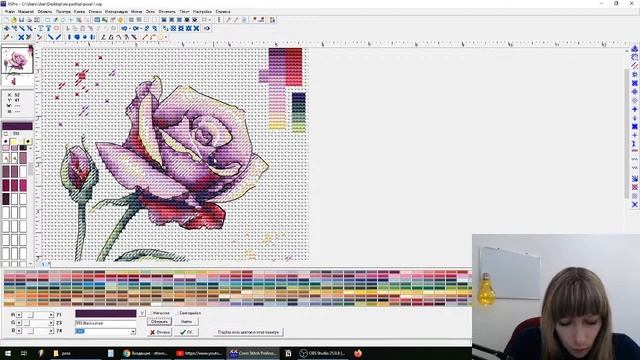Screen dimensions: 640x360
Task: Select the blue round French knot dot tool
Action: 85,37
